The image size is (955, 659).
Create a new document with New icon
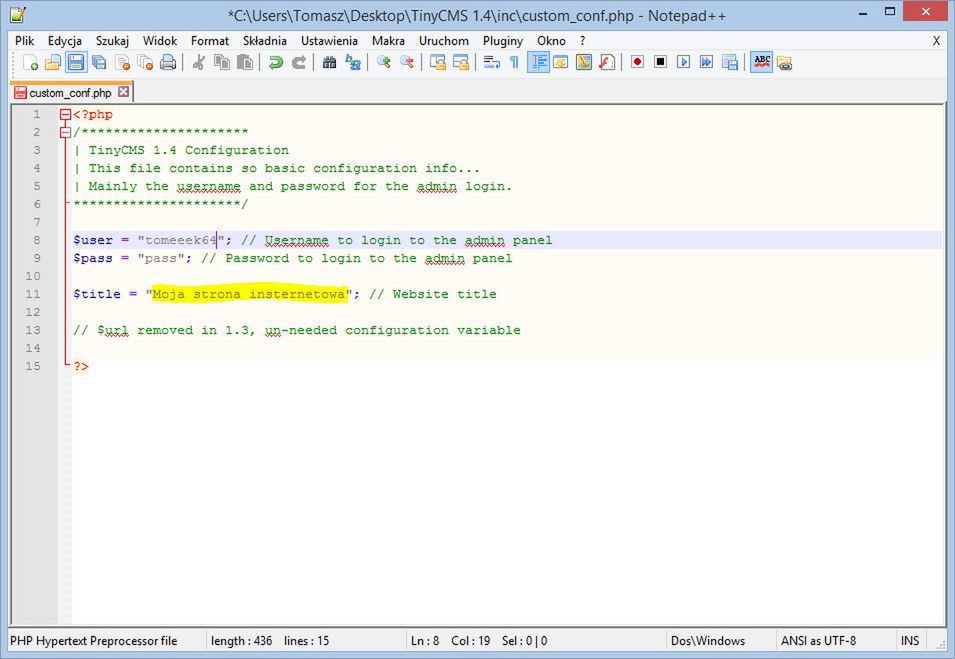[x=30, y=62]
